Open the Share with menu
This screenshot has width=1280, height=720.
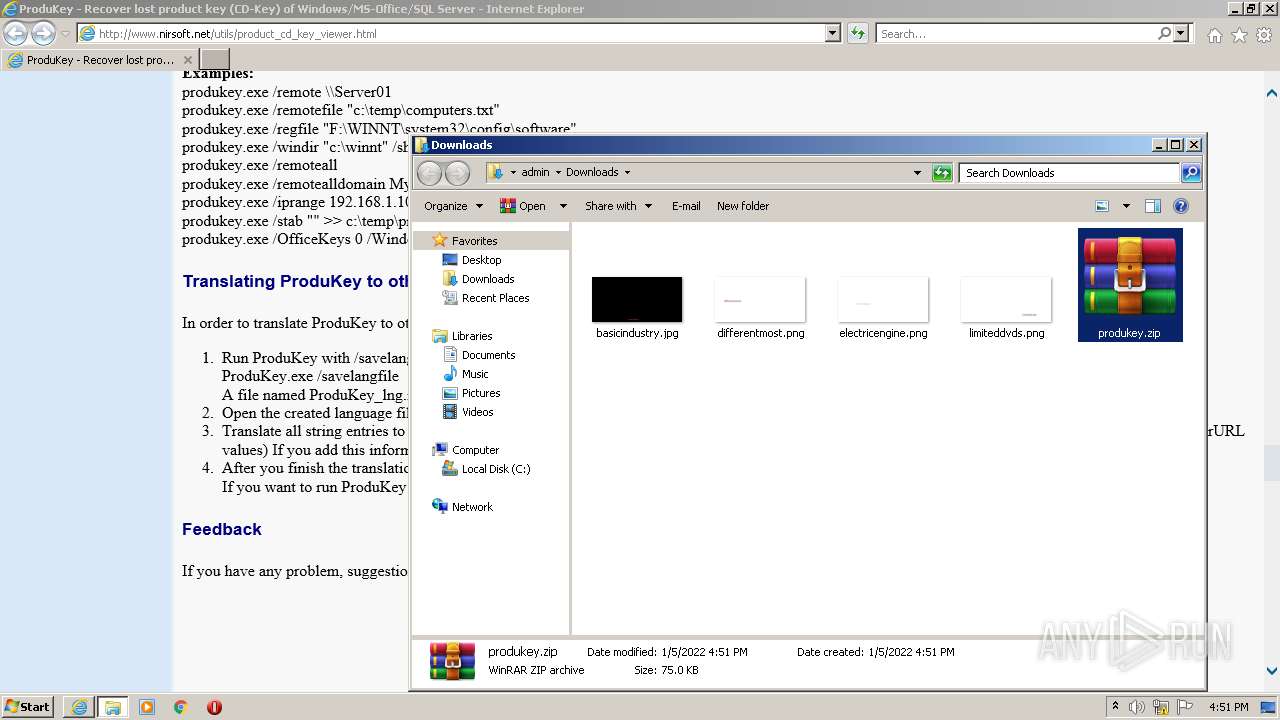click(x=618, y=206)
